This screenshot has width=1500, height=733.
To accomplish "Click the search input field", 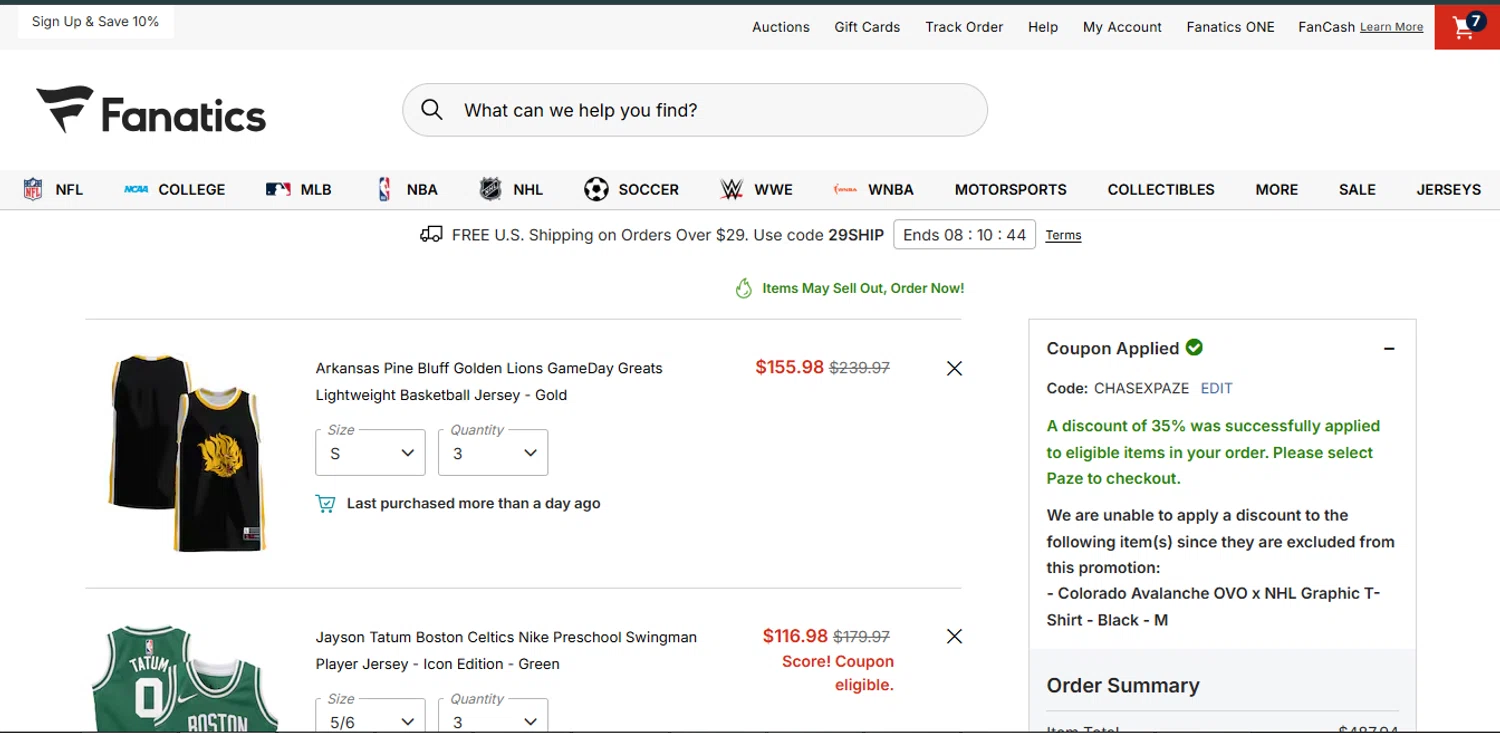I will pos(710,110).
